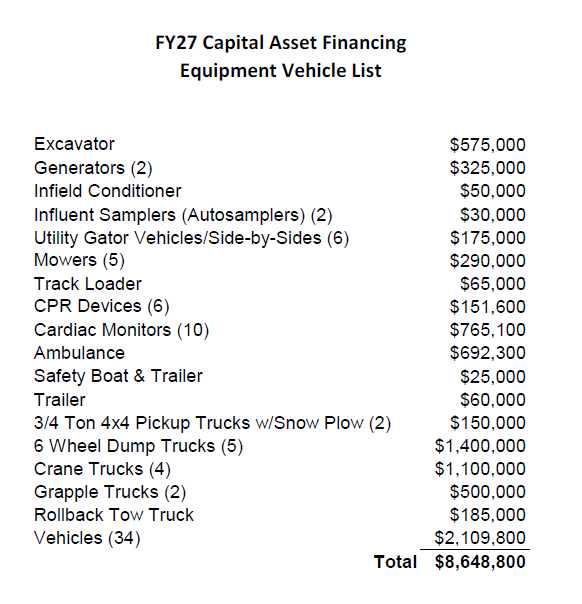Click the CPR Devices (6) entry
The image size is (582, 604).
click(102, 307)
